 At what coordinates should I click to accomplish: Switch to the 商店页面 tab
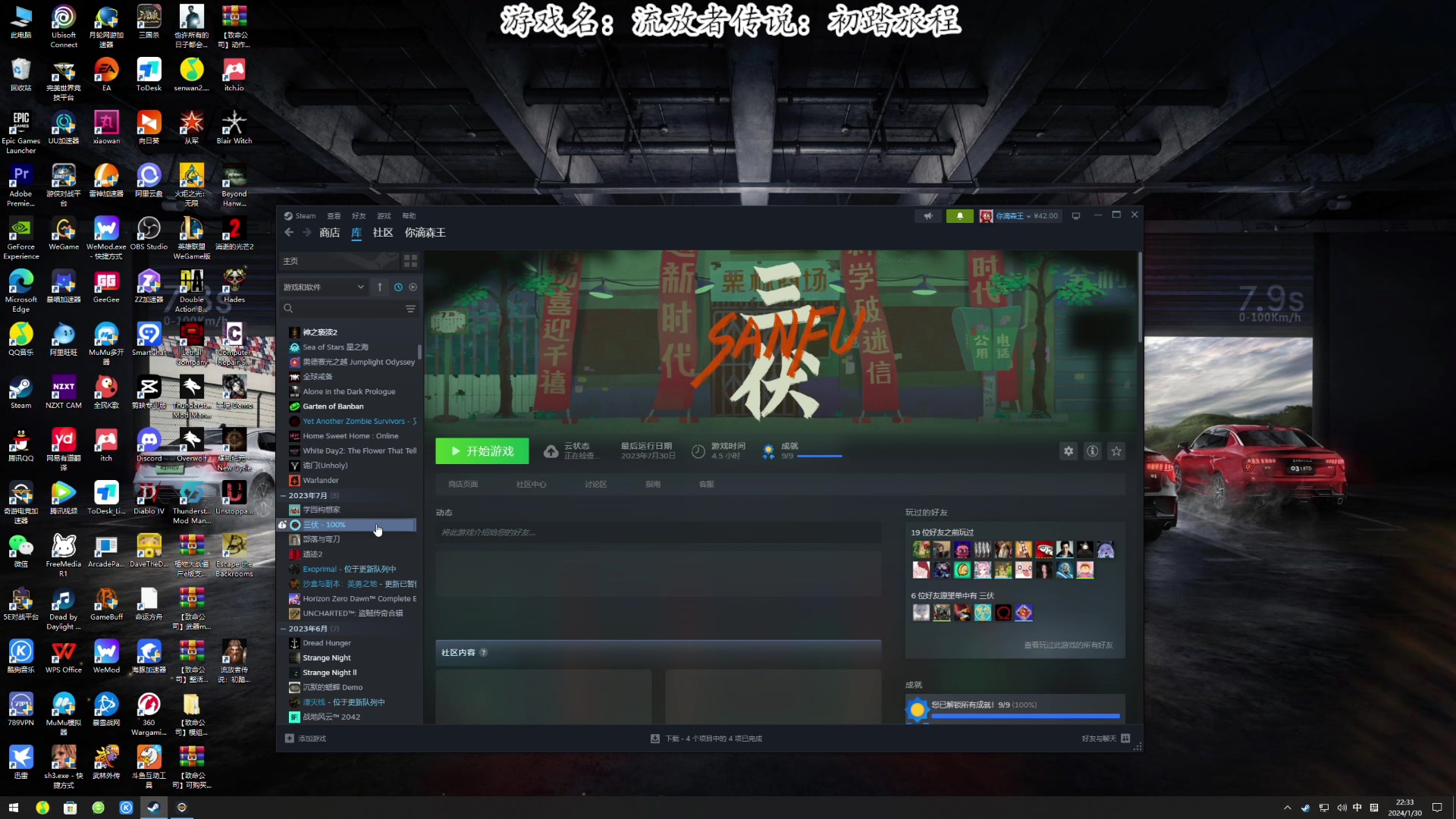click(x=463, y=485)
